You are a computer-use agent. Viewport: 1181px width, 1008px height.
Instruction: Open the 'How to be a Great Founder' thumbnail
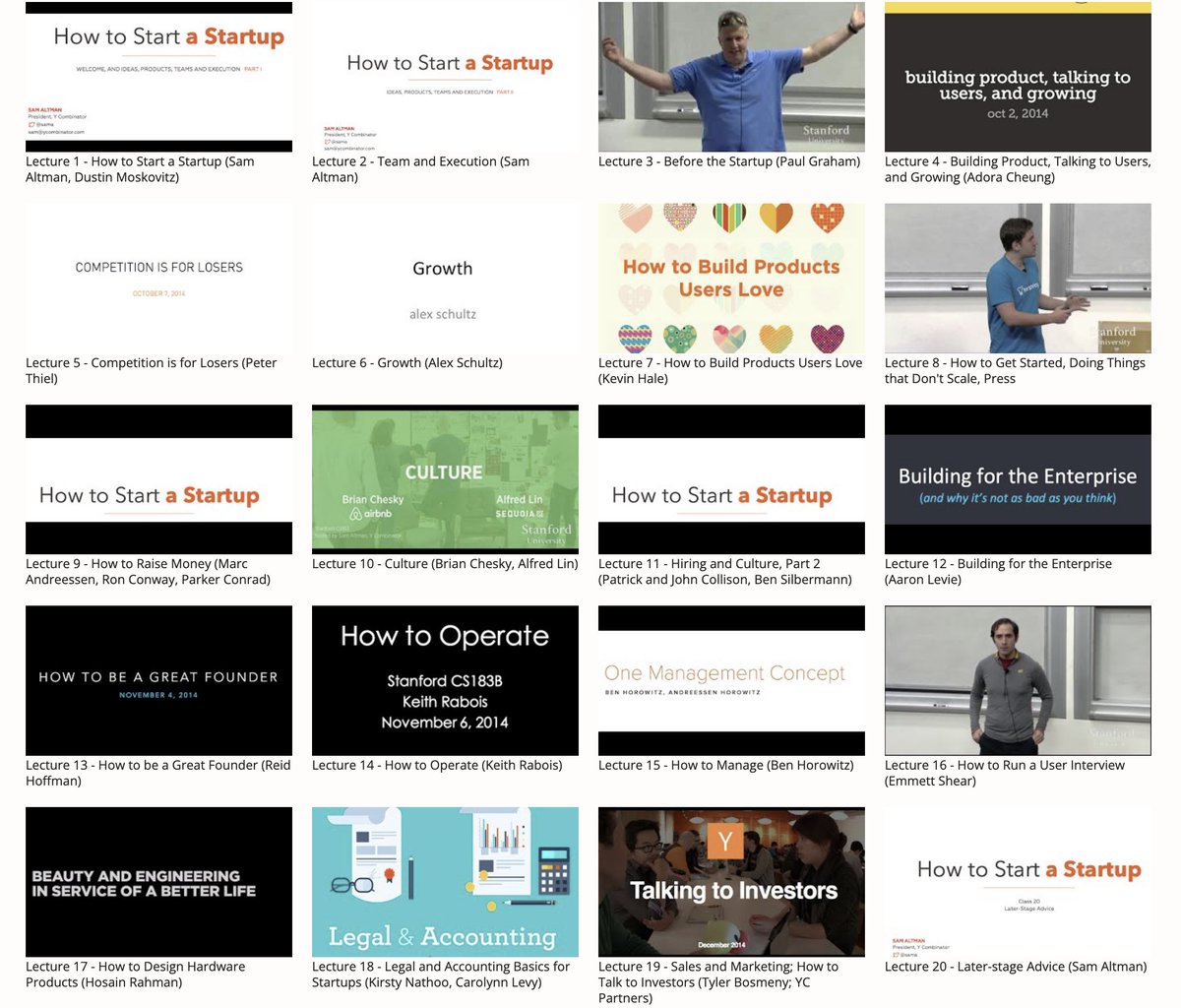(158, 681)
